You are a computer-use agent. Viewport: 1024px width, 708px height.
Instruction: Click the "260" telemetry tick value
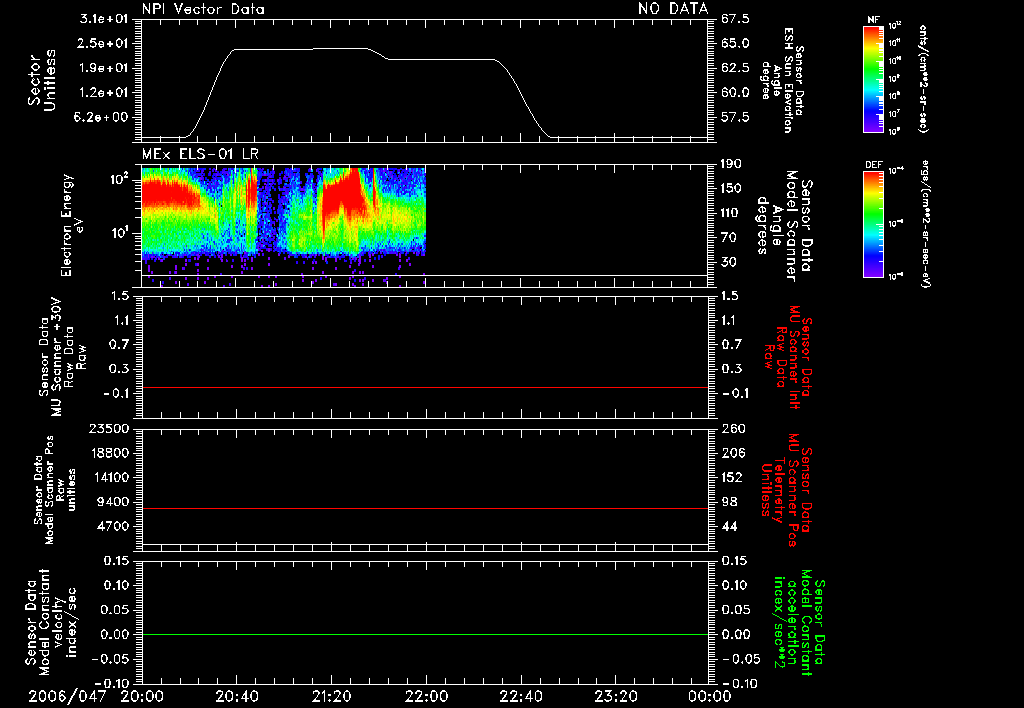click(x=732, y=429)
